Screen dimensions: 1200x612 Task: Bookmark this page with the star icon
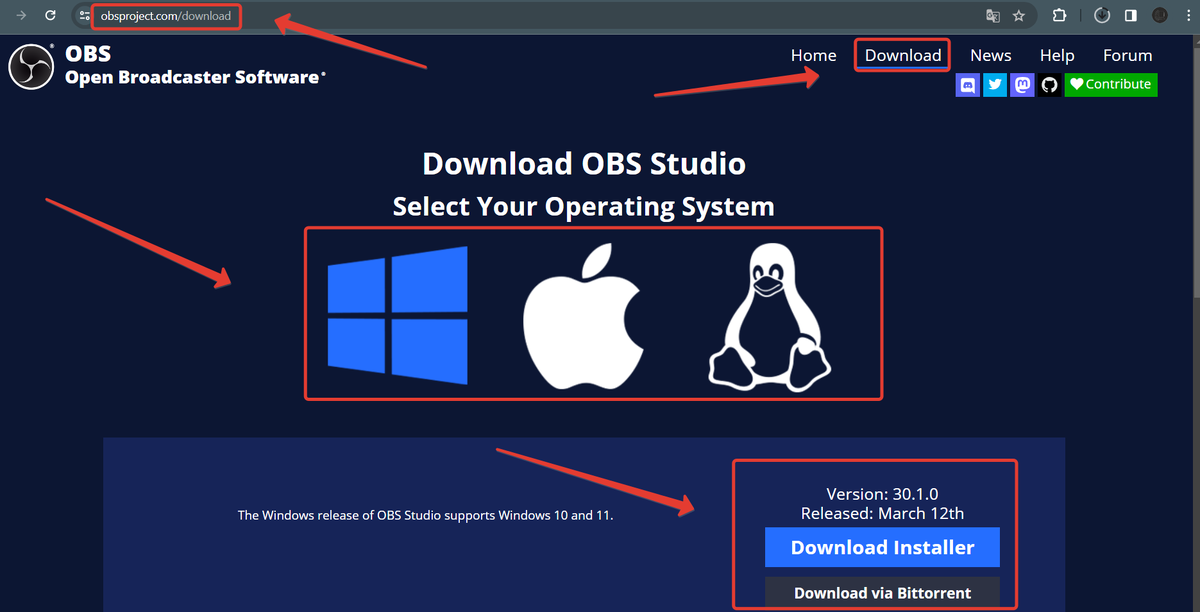pyautogui.click(x=1019, y=16)
